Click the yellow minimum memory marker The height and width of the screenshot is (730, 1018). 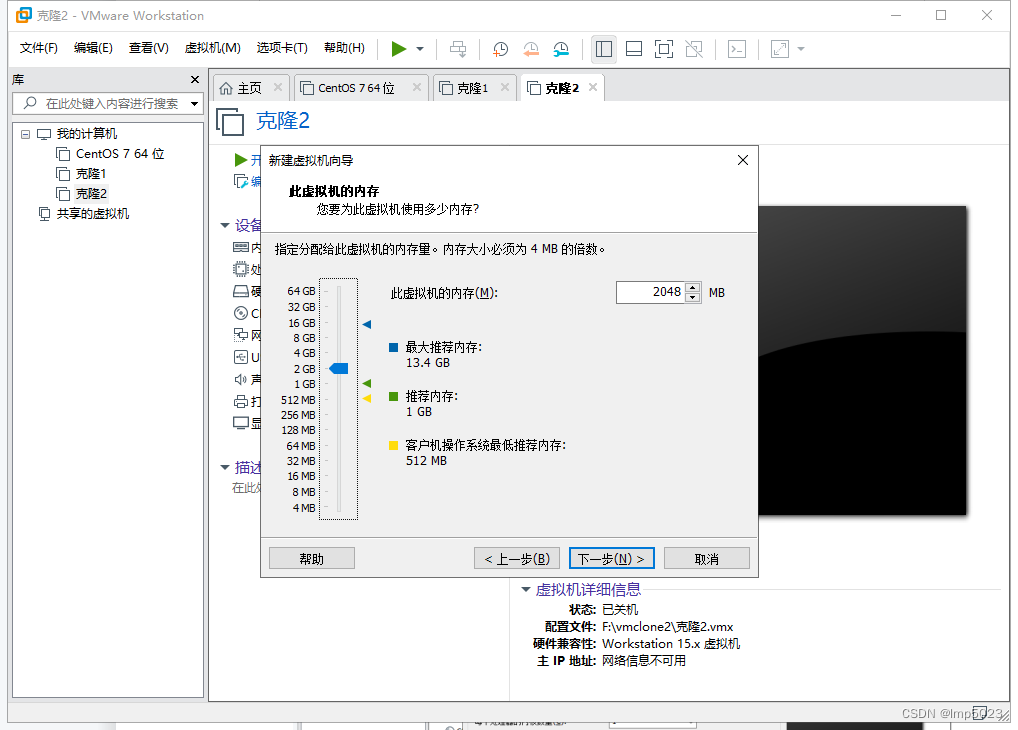tap(367, 398)
